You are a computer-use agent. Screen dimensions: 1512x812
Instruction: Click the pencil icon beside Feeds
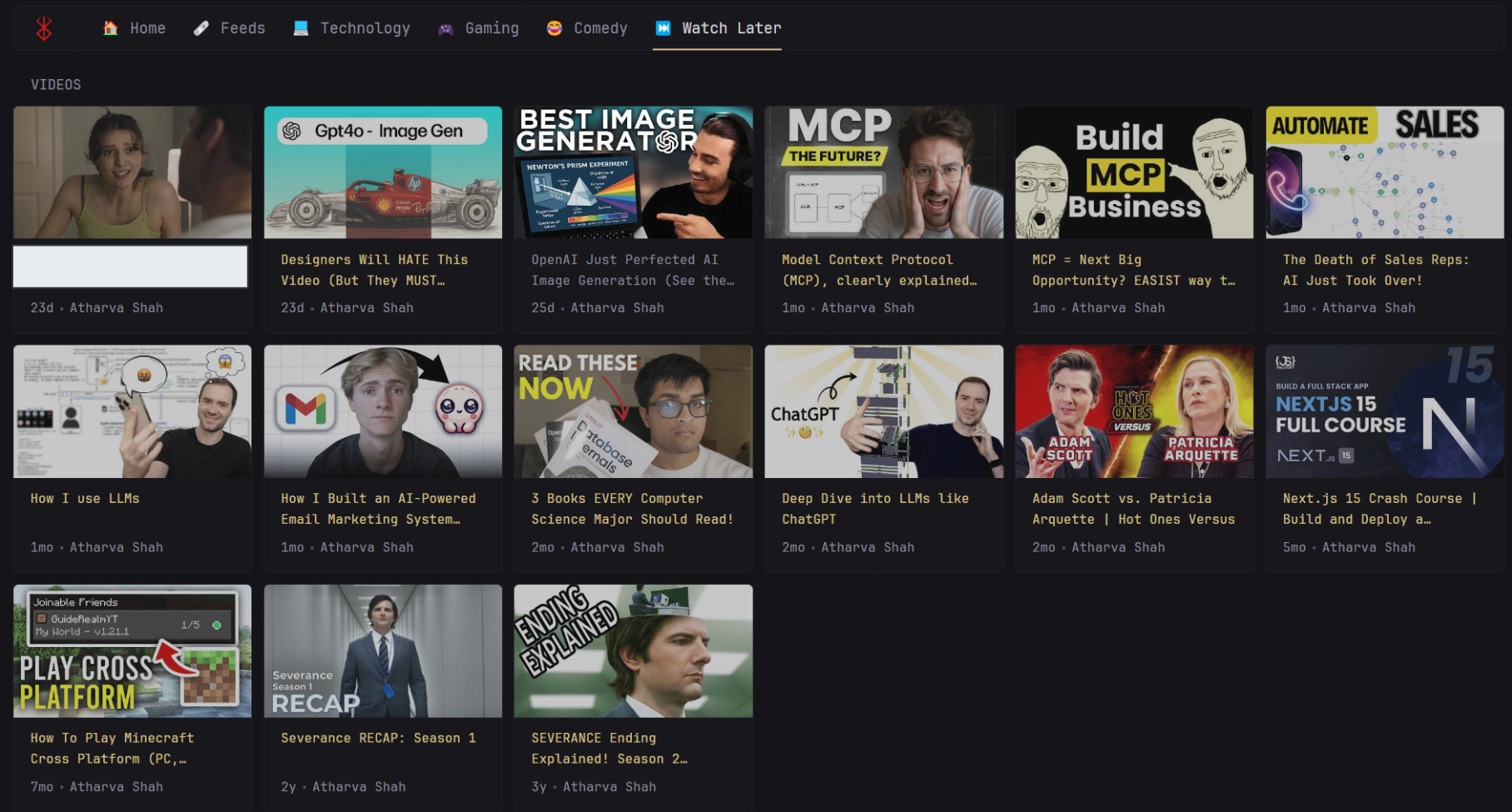tap(201, 28)
